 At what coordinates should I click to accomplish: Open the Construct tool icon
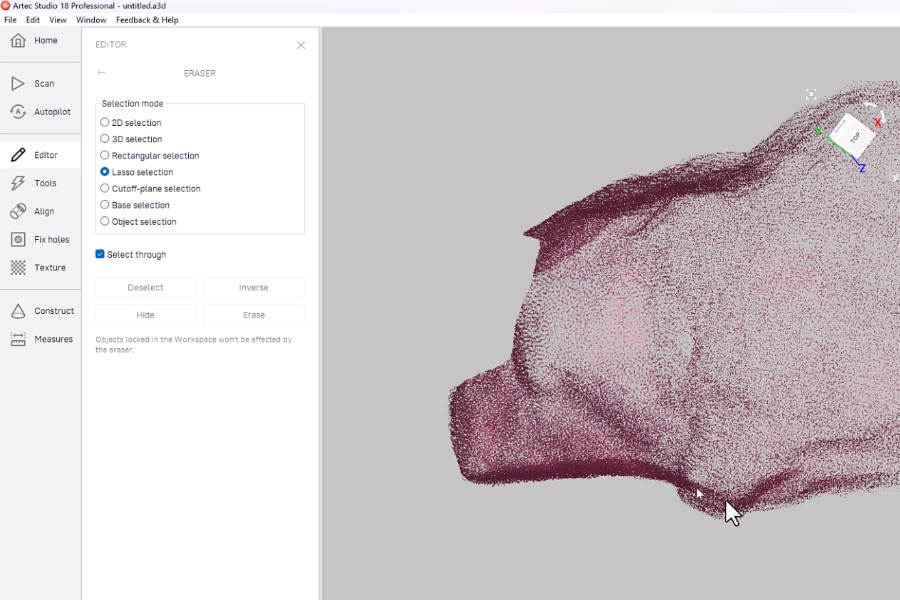tap(18, 311)
